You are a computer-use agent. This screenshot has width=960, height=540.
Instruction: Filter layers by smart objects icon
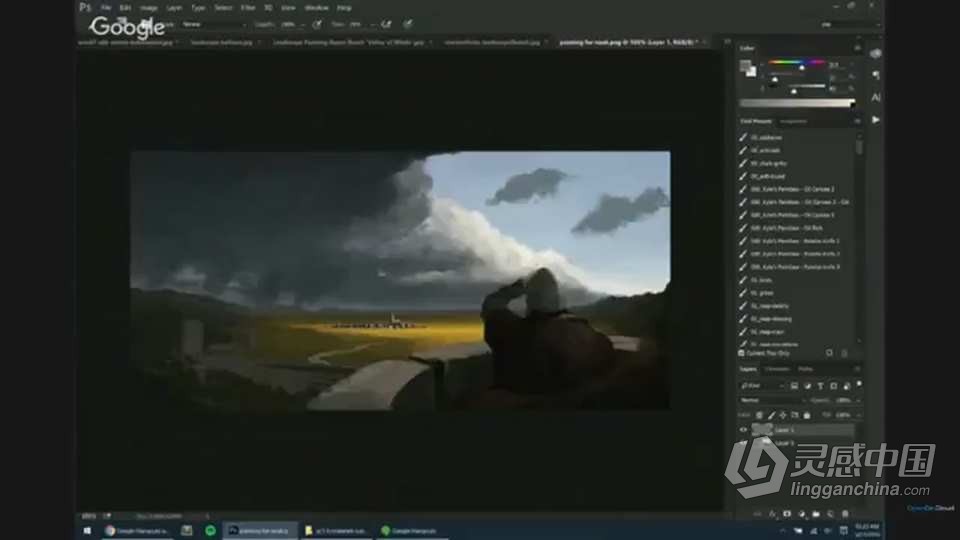coord(847,386)
